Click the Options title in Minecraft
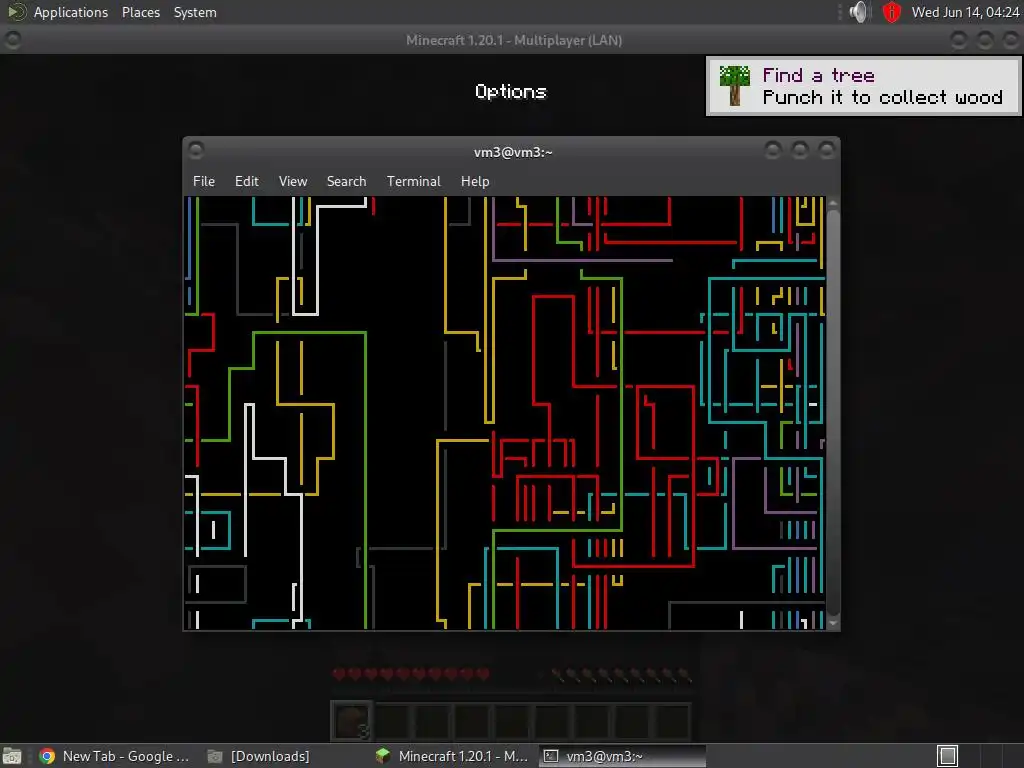The image size is (1024, 768). click(x=511, y=92)
